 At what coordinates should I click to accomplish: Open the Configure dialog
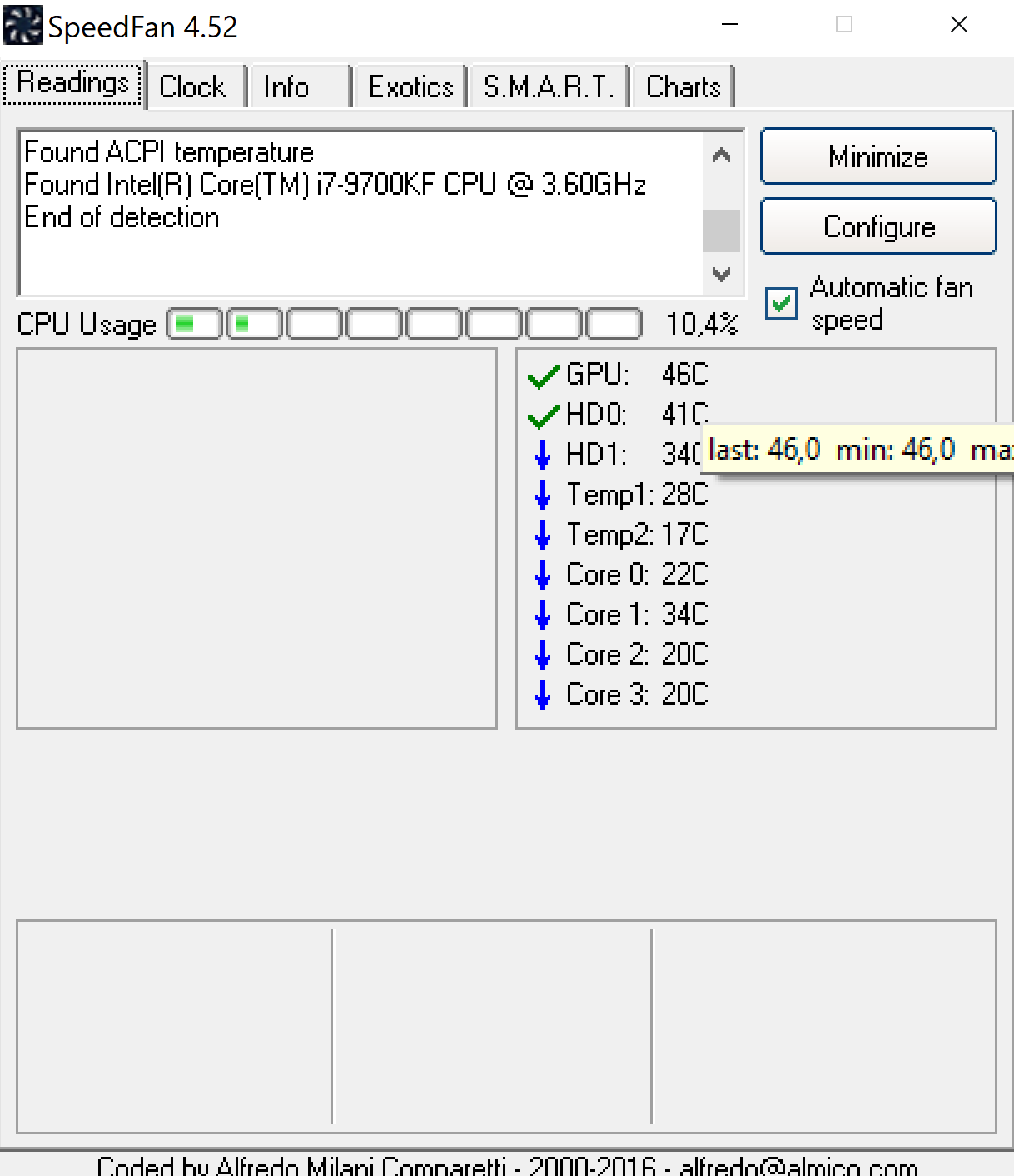pos(878,227)
